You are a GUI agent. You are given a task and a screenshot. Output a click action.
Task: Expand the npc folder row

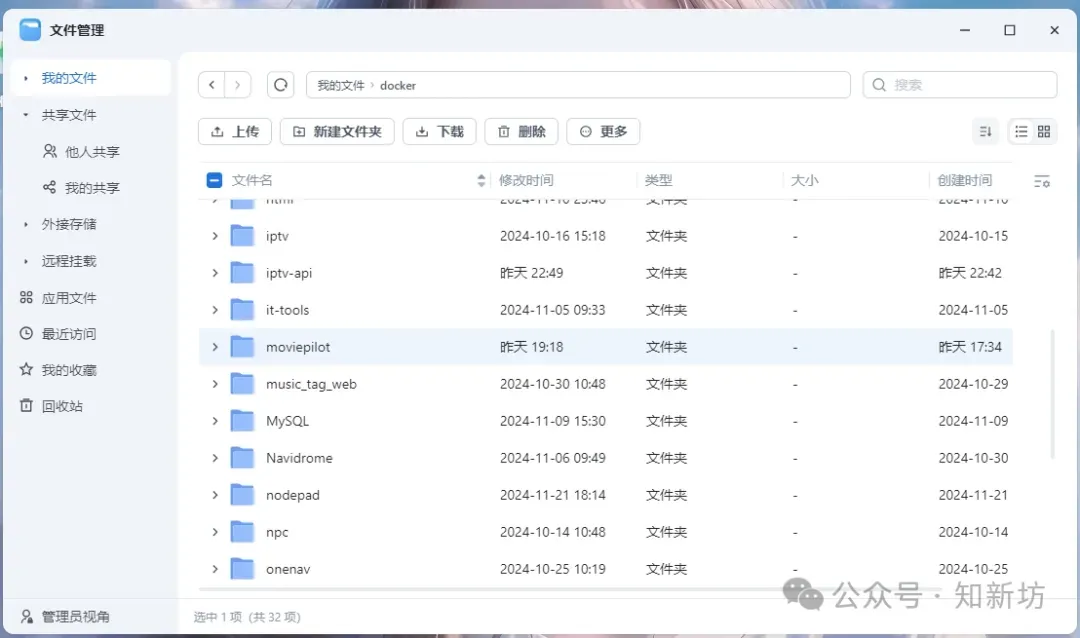[215, 532]
